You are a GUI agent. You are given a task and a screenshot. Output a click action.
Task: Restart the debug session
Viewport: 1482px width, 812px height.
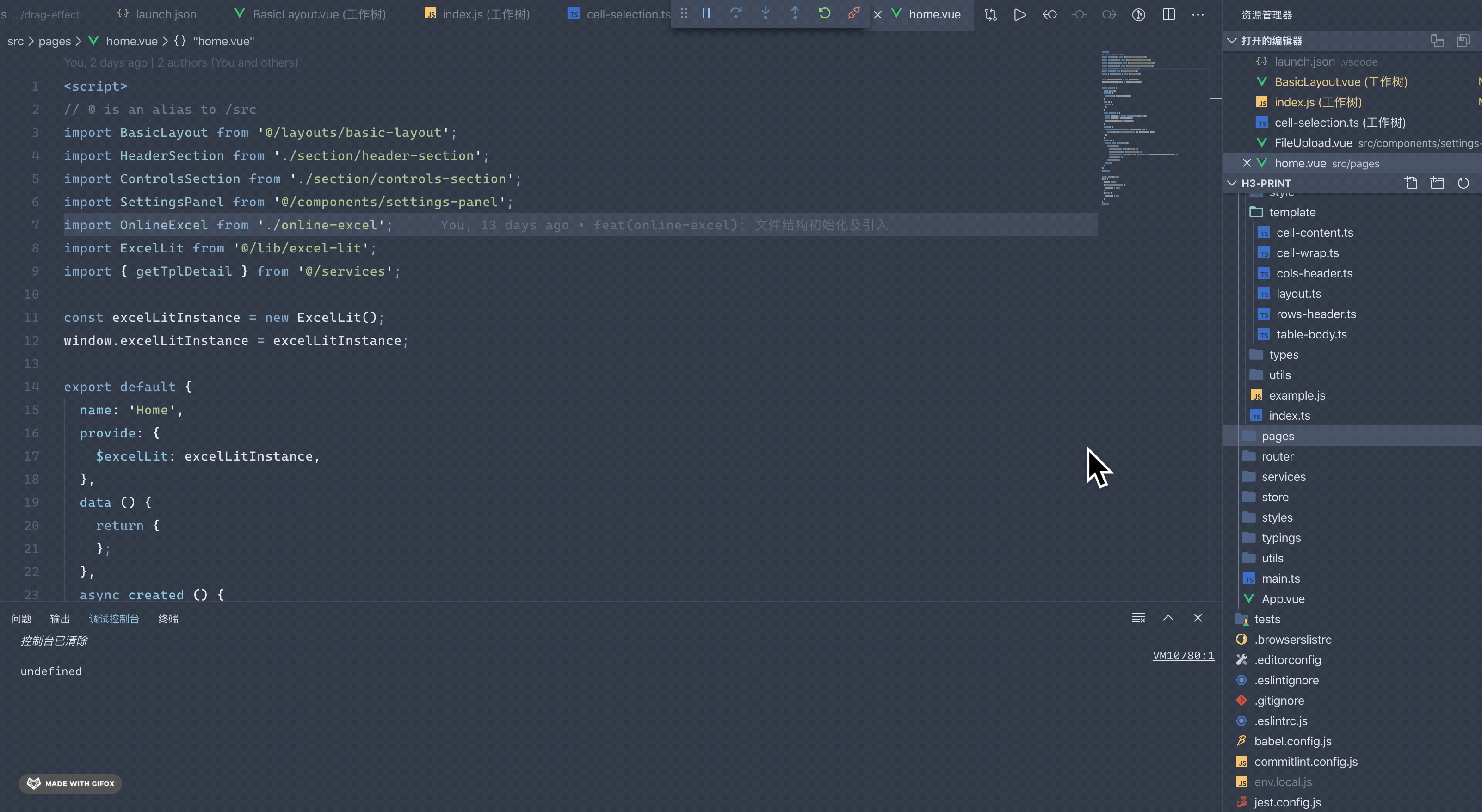(824, 13)
